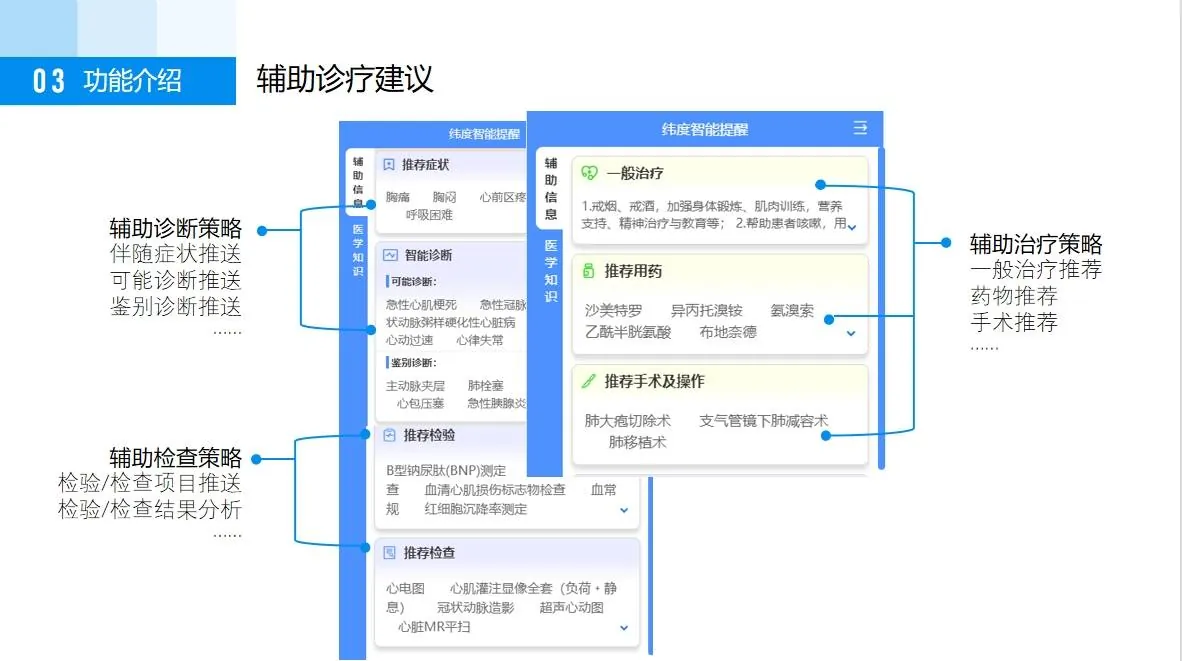Click the 冠状动脉造影 exam item

tap(475, 607)
